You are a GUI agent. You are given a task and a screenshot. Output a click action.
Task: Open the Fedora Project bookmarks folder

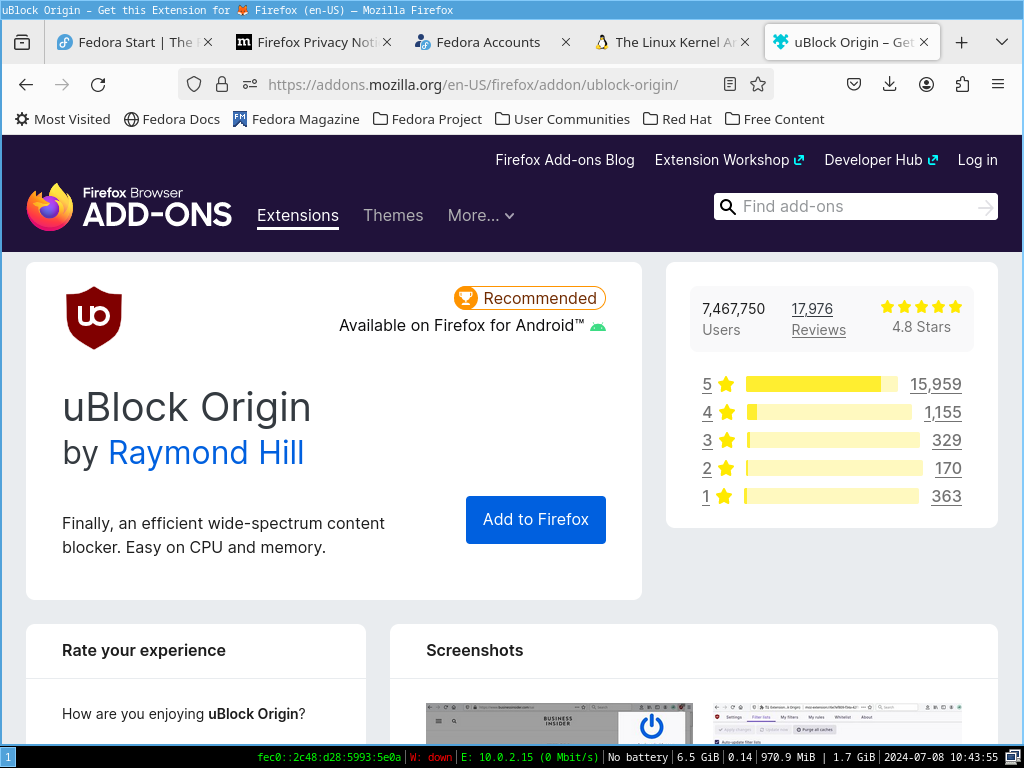pos(427,120)
